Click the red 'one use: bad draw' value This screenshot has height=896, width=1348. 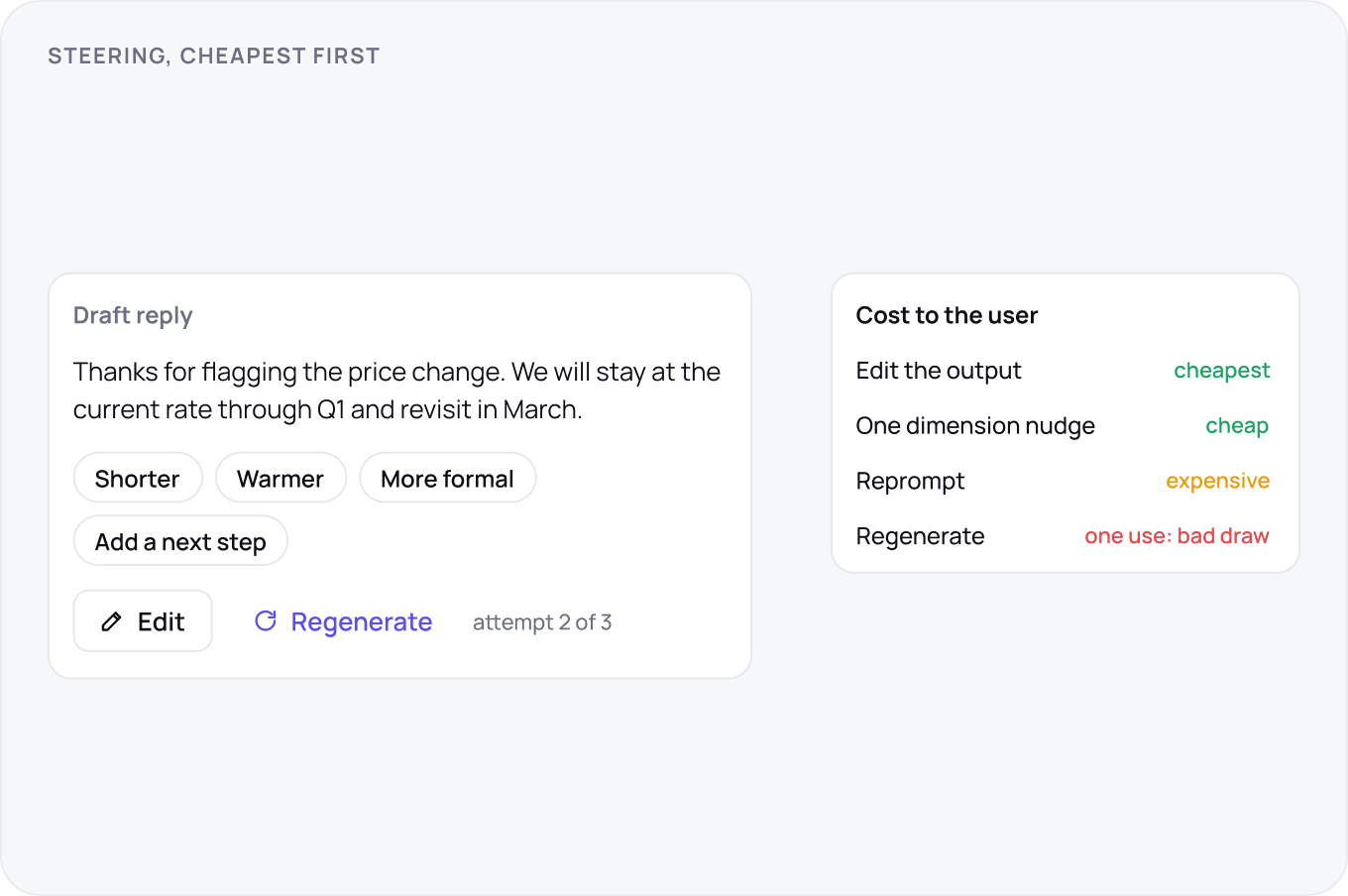(1177, 536)
